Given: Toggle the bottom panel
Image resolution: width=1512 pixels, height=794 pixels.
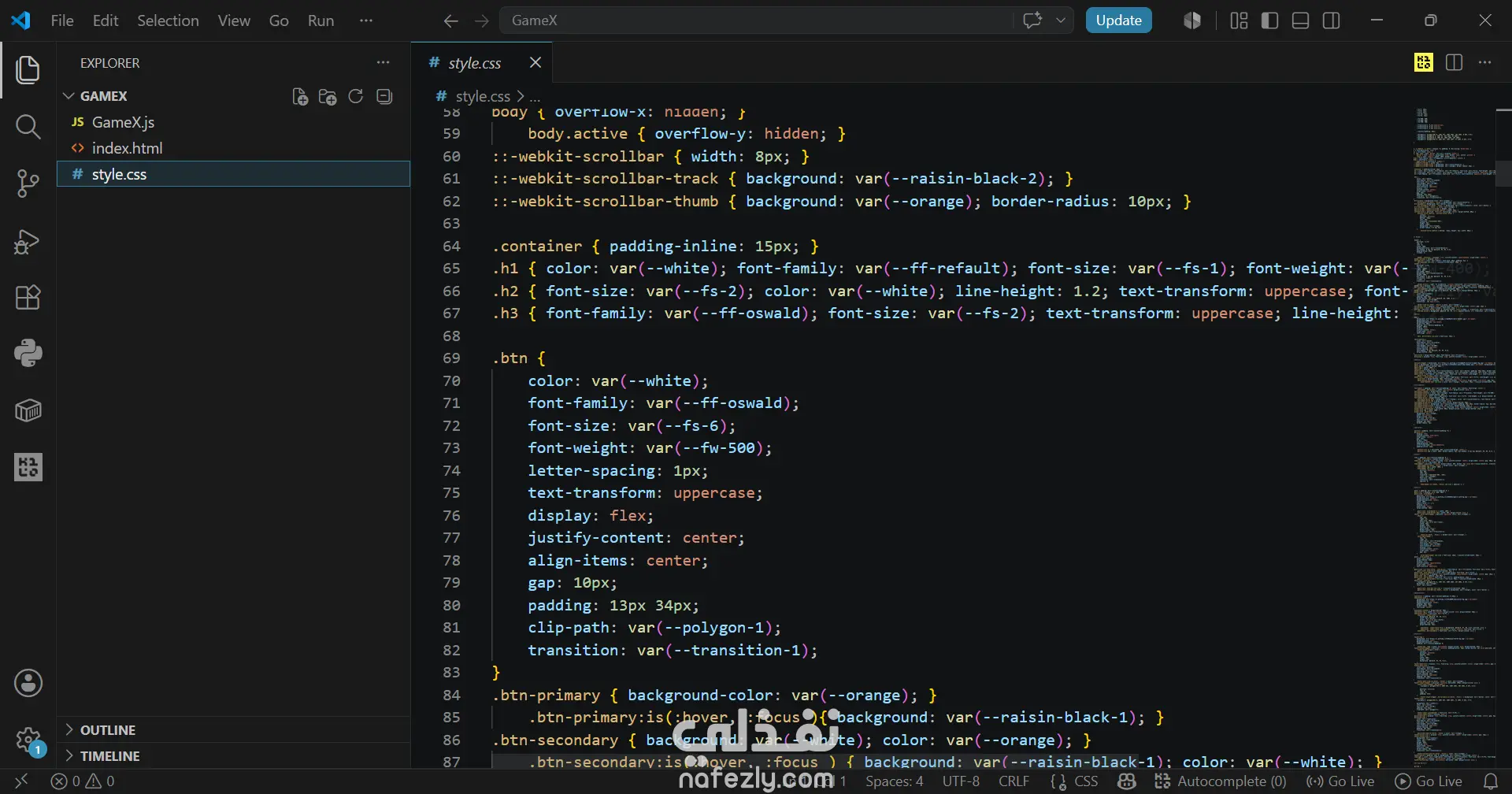Looking at the screenshot, I should point(1301,20).
